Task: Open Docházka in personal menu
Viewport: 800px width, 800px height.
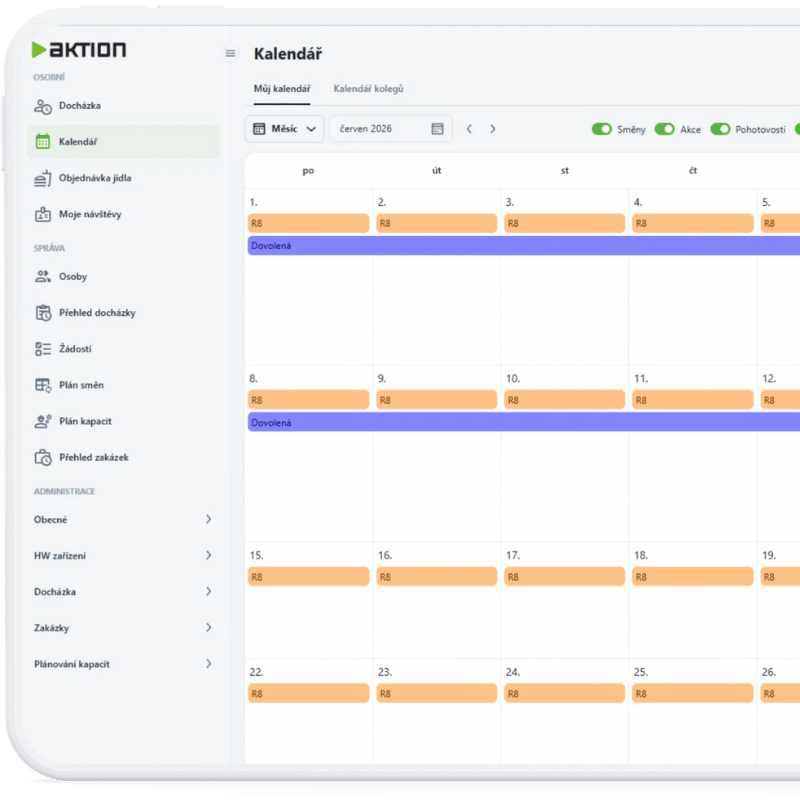Action: (123, 106)
